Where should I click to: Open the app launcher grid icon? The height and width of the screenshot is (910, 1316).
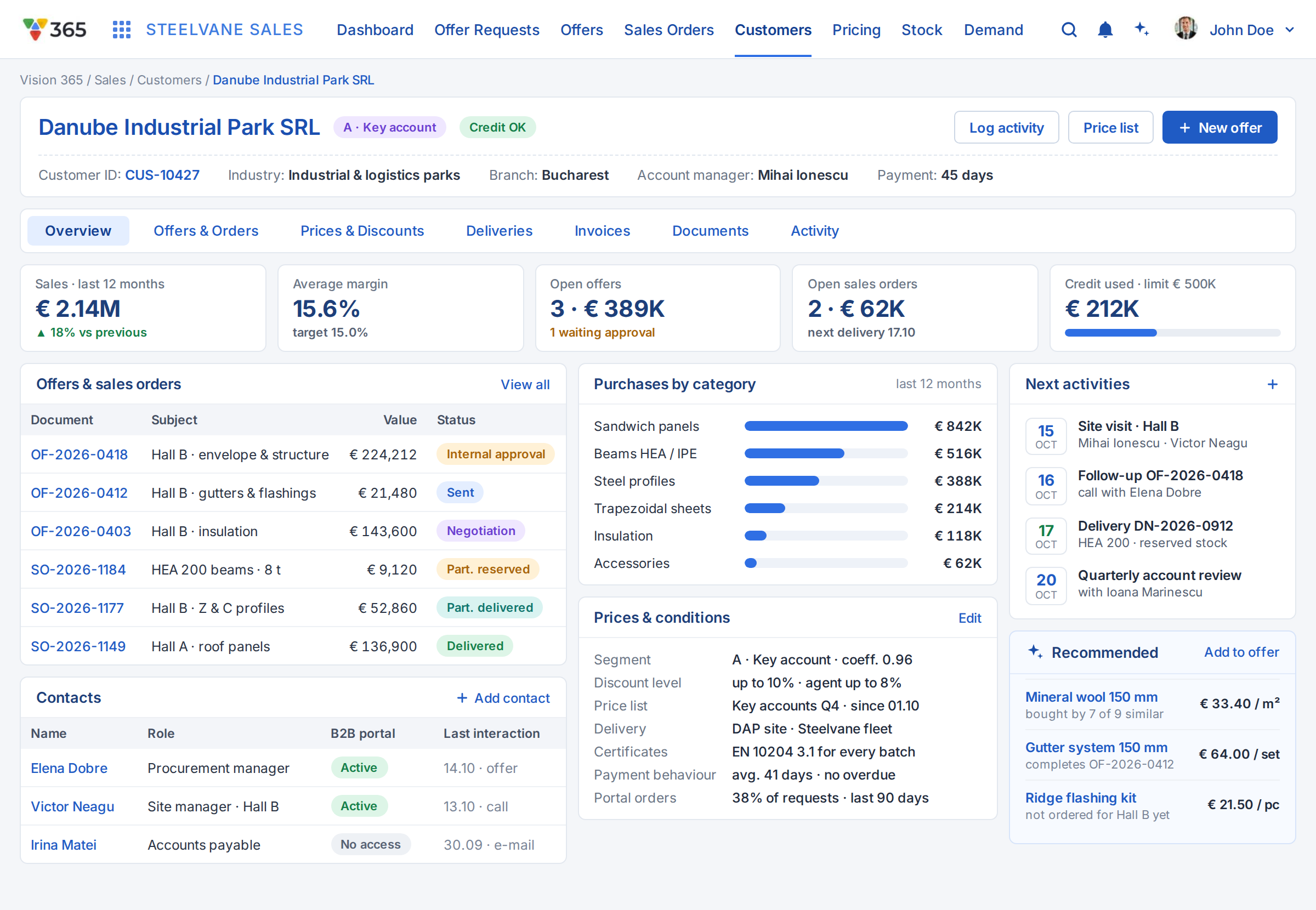pyautogui.click(x=121, y=30)
